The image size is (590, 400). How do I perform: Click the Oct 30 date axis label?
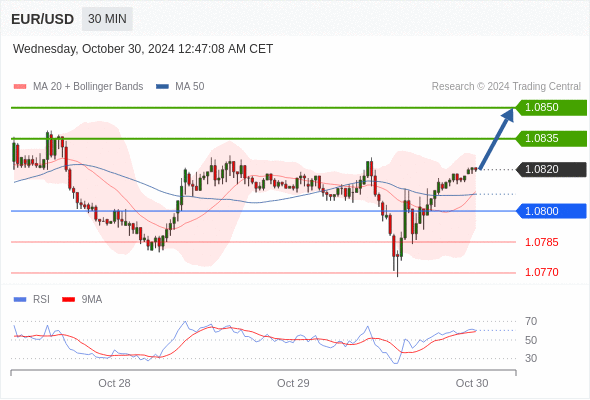point(472,383)
